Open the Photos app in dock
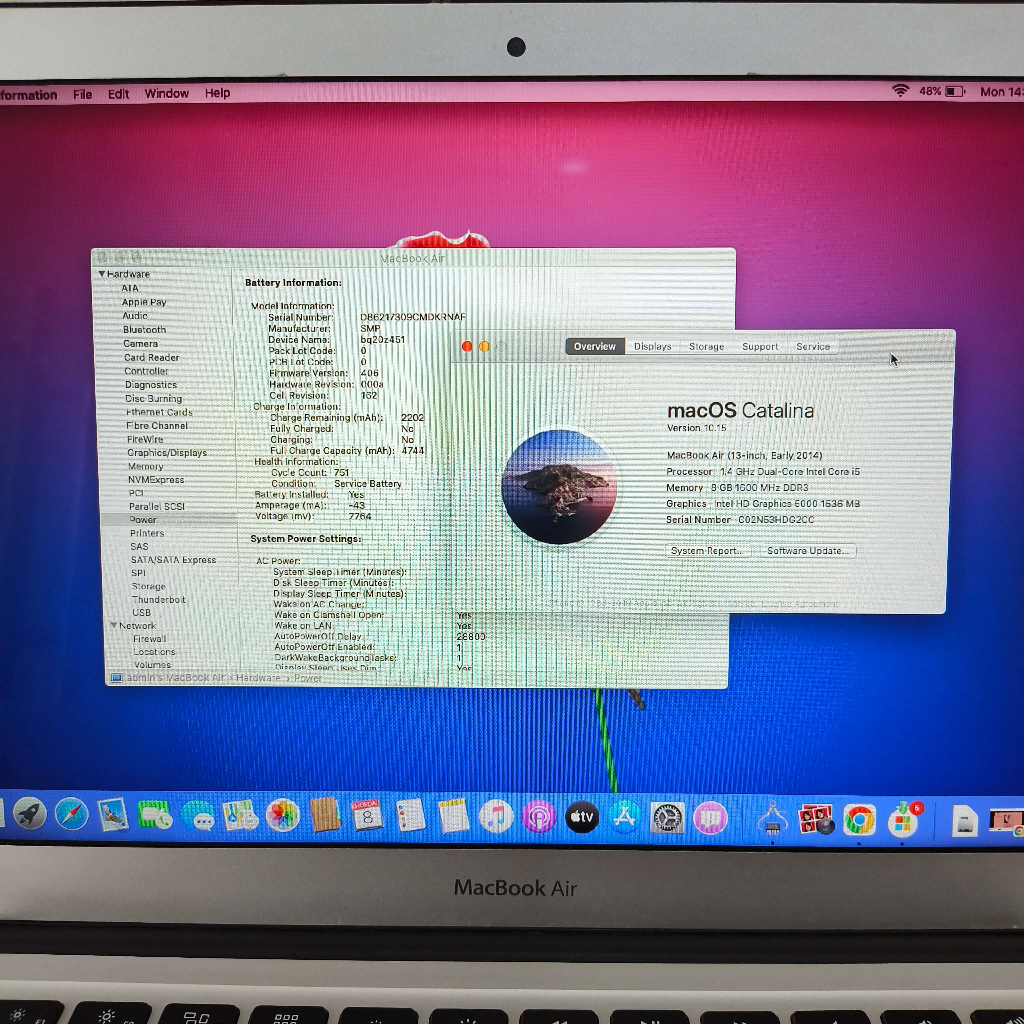Viewport: 1024px width, 1024px height. click(283, 816)
